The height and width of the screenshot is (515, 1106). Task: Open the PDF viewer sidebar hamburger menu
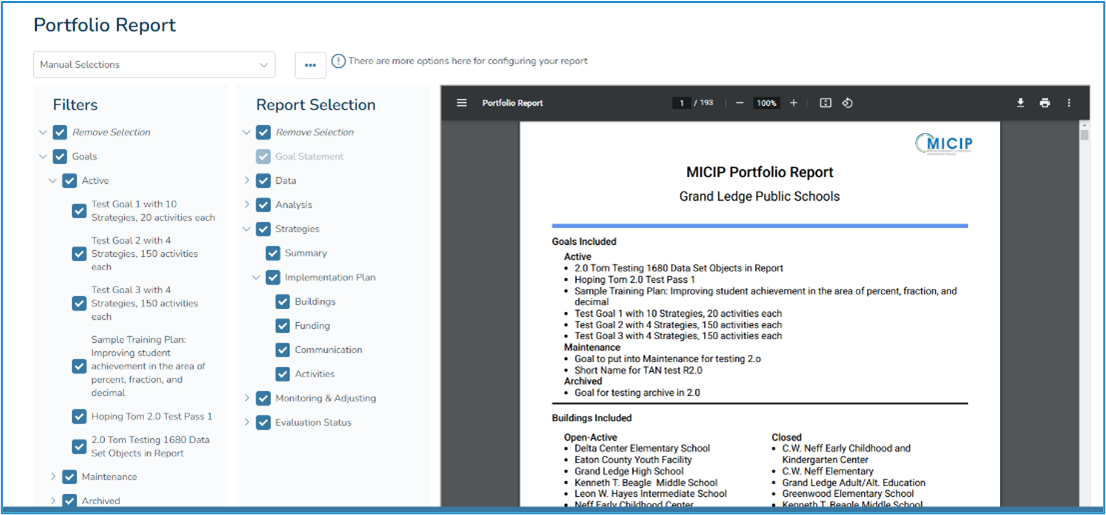point(462,103)
